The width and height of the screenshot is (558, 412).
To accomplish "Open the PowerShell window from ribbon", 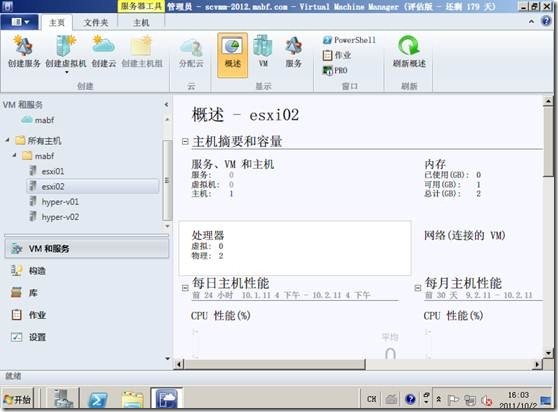I will click(349, 40).
